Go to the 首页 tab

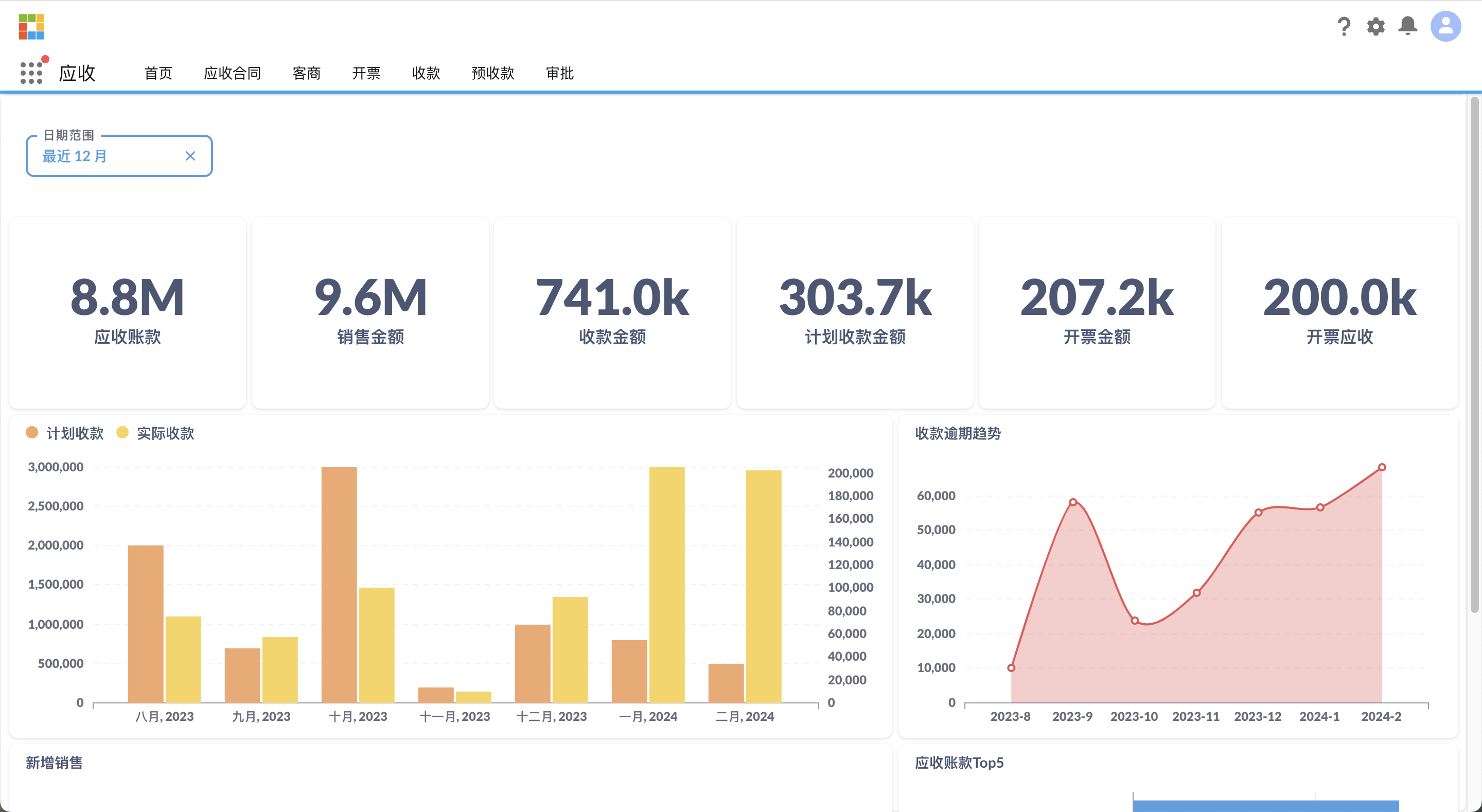[158, 73]
